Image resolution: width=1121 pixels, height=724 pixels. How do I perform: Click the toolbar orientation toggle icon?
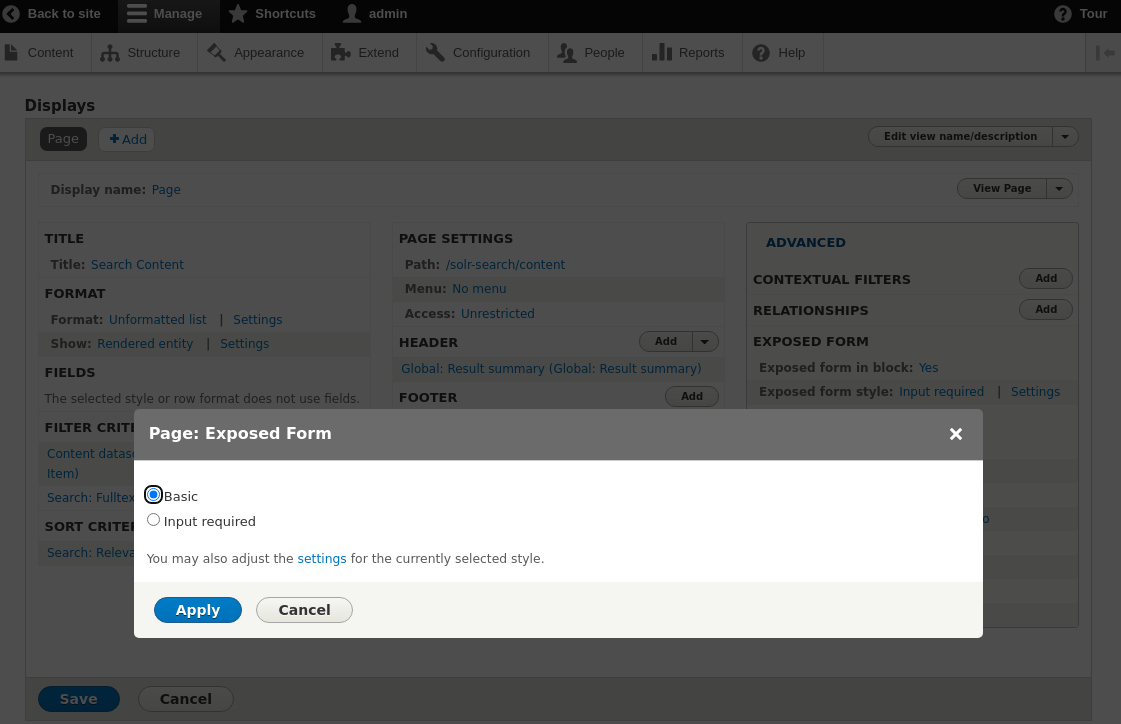(x=1105, y=53)
